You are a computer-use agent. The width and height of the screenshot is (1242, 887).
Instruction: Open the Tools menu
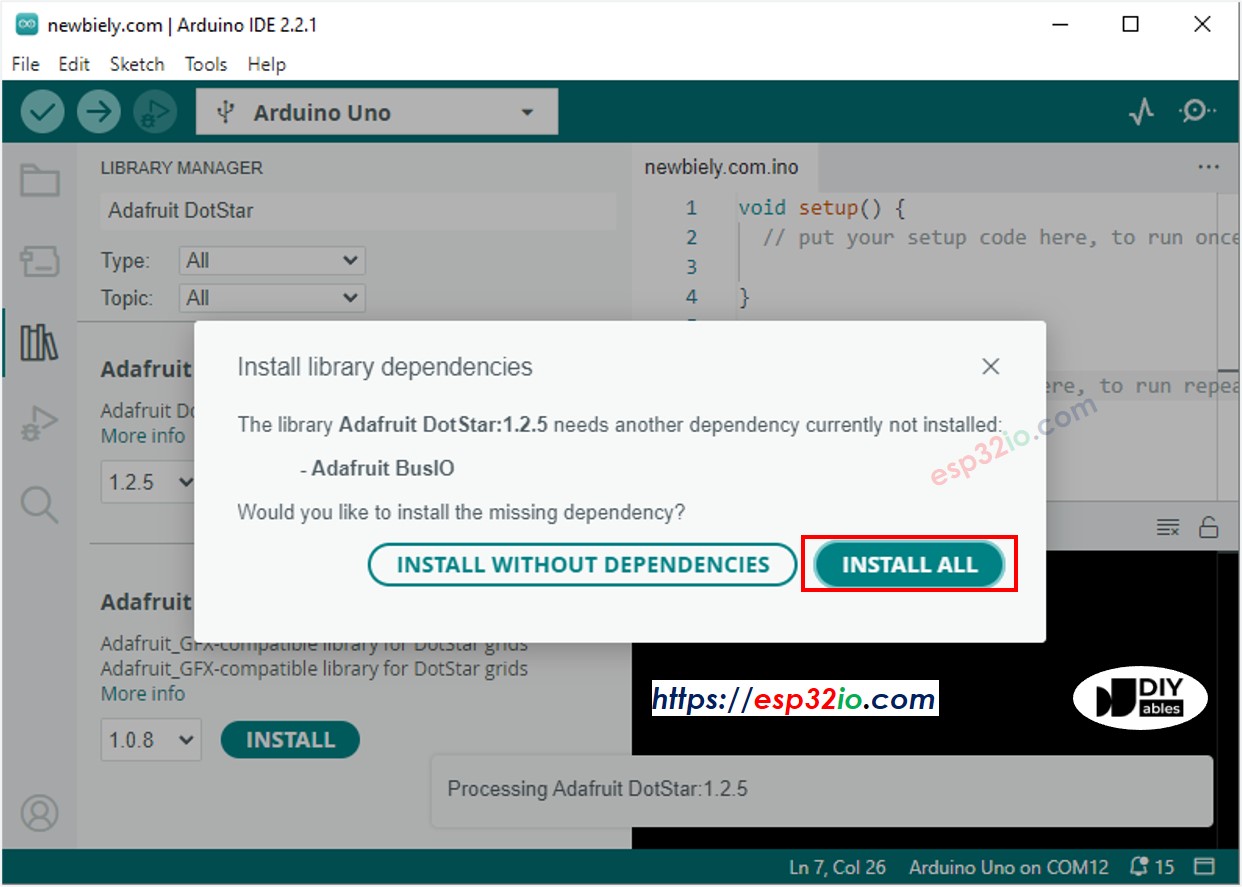[x=206, y=64]
